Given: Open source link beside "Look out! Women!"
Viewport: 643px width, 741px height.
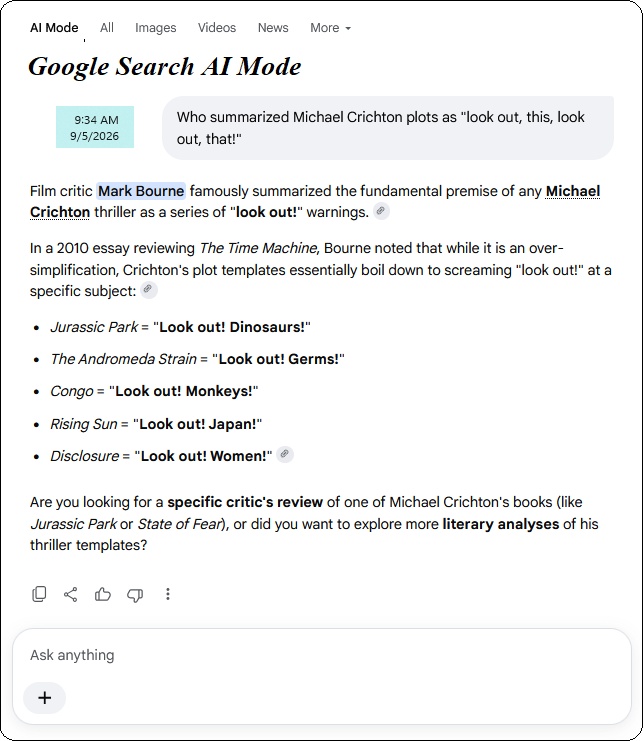Looking at the screenshot, I should [285, 454].
